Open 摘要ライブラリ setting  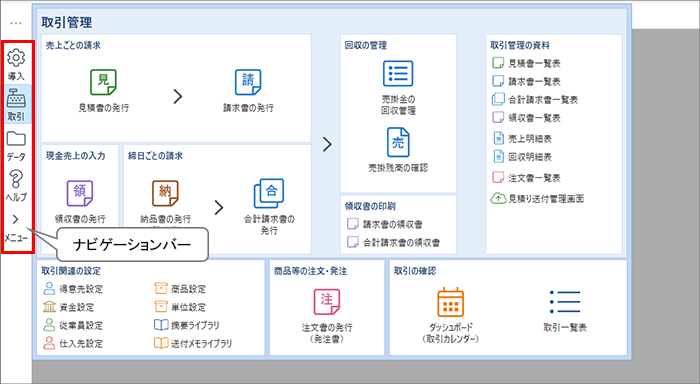coord(187,326)
